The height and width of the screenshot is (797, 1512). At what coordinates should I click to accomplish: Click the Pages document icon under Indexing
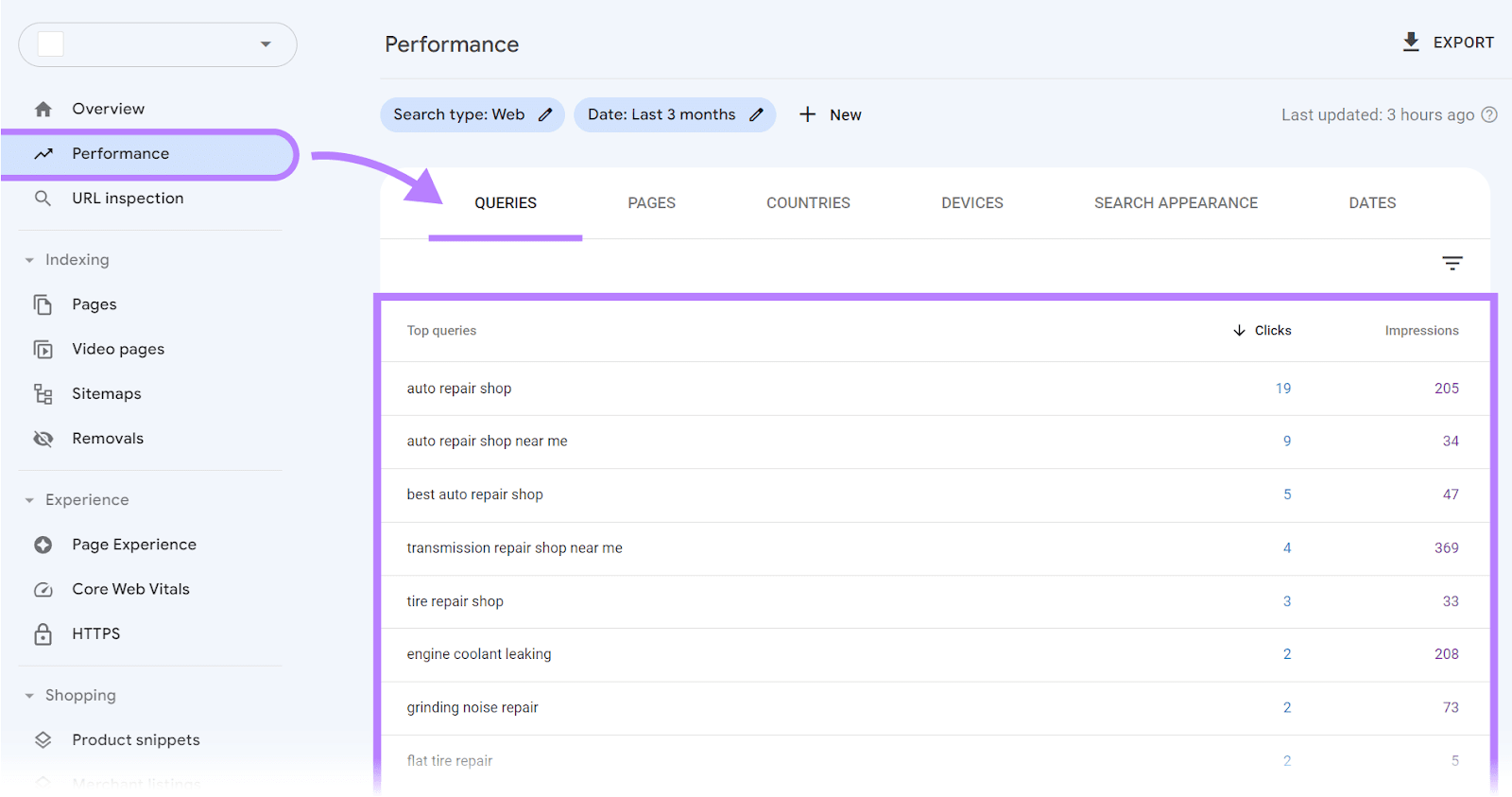pos(43,304)
